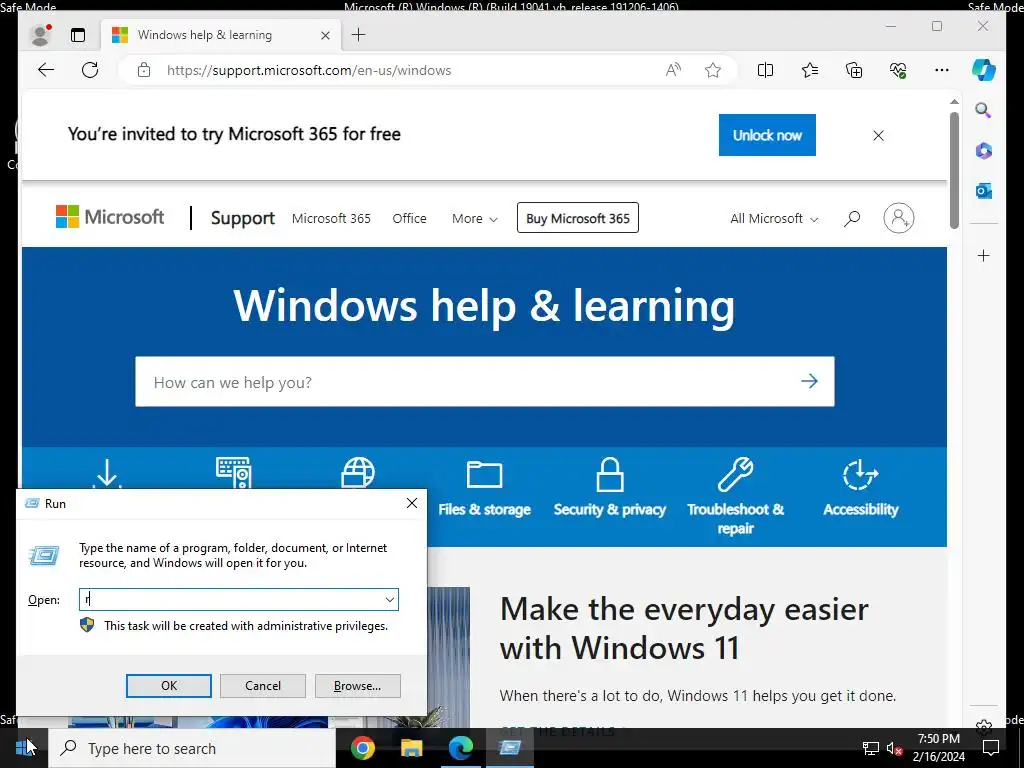
Task: Expand the More dropdown menu
Action: [x=475, y=218]
